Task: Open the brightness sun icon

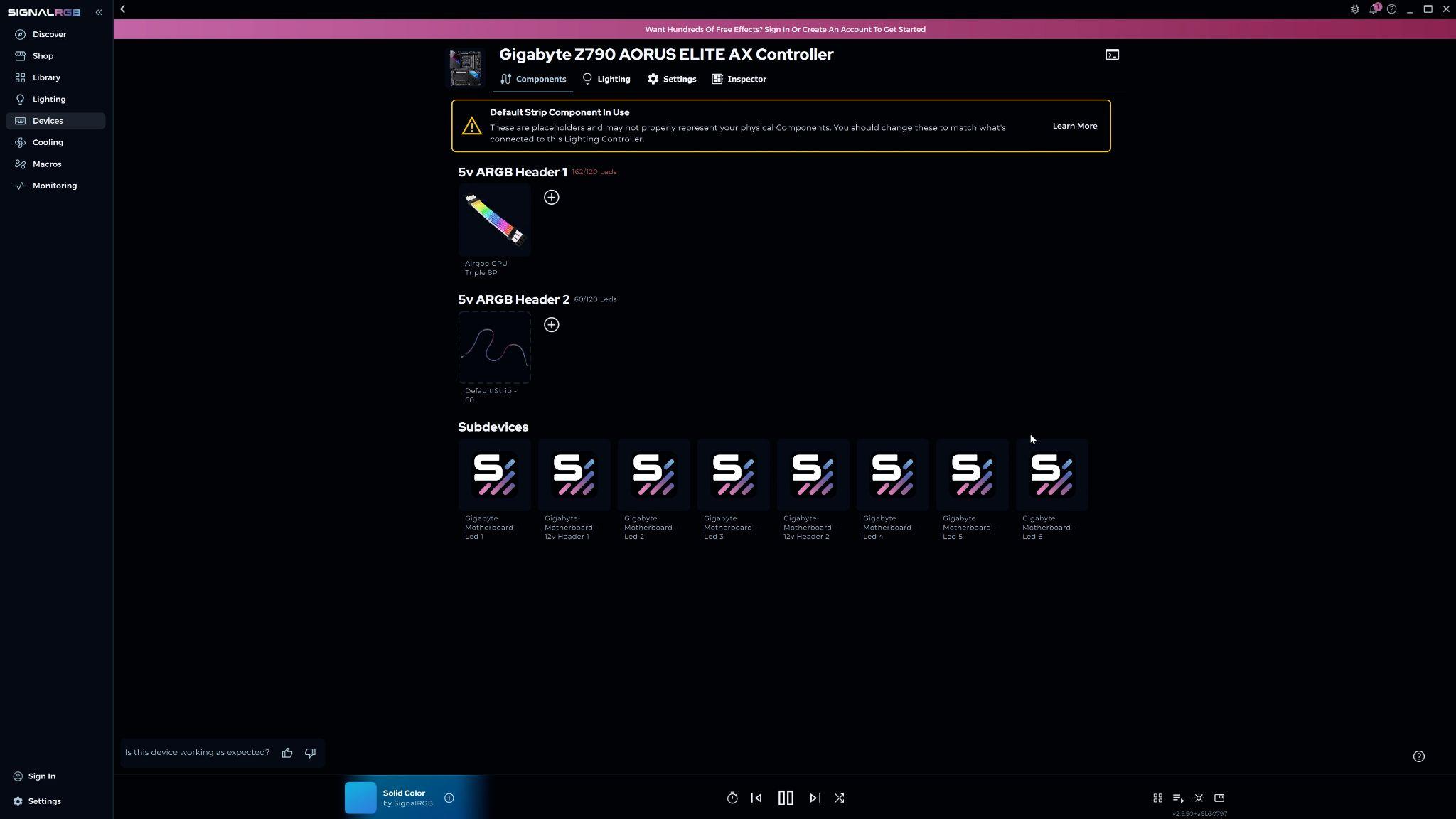Action: click(1199, 798)
